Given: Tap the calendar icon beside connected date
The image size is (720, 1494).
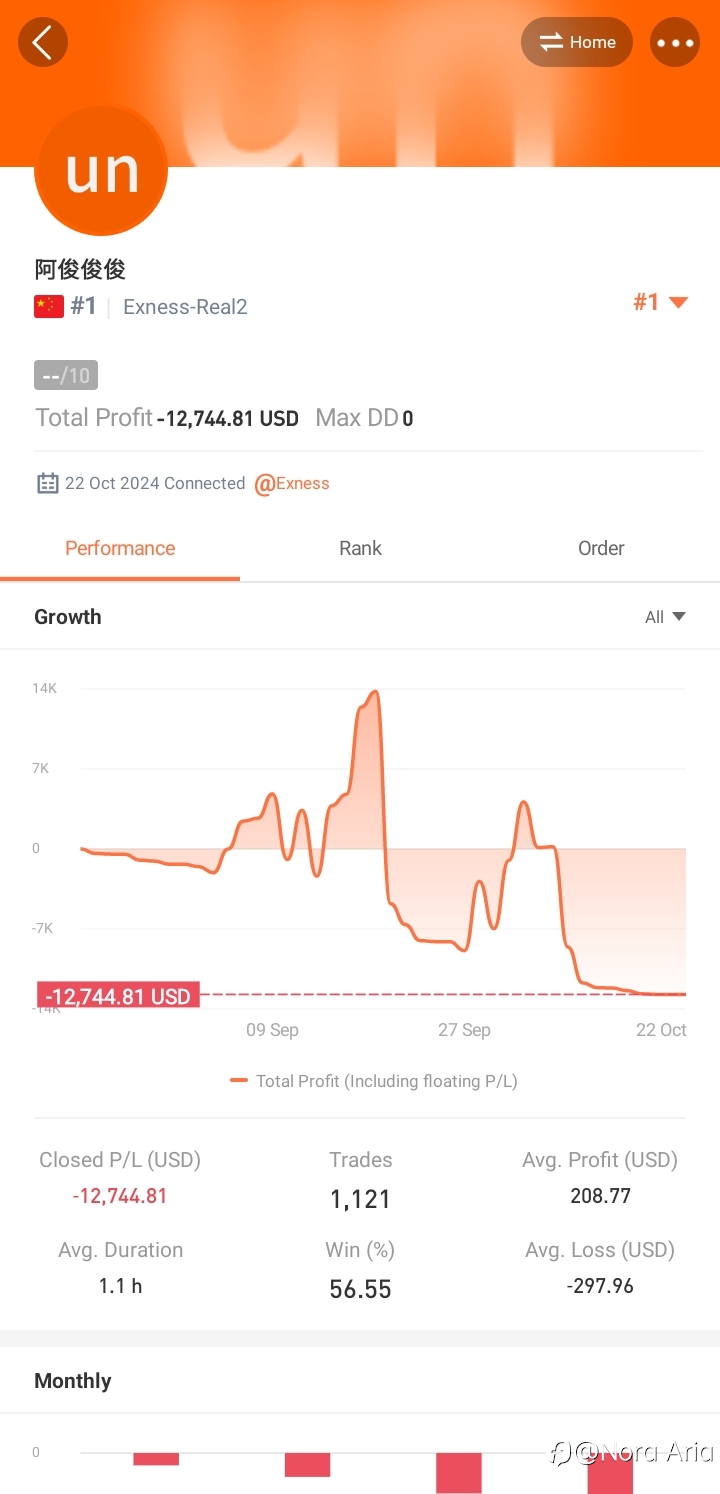Looking at the screenshot, I should point(47,484).
